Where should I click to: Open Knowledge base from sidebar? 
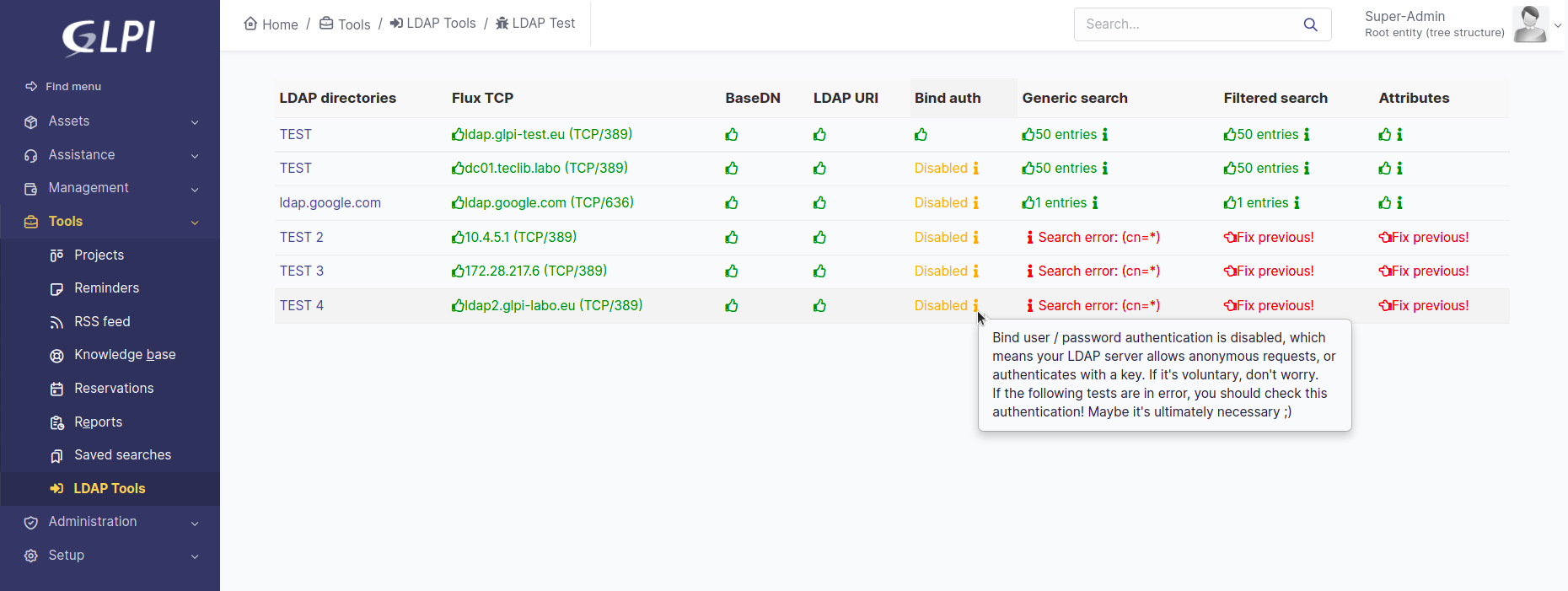[125, 355]
